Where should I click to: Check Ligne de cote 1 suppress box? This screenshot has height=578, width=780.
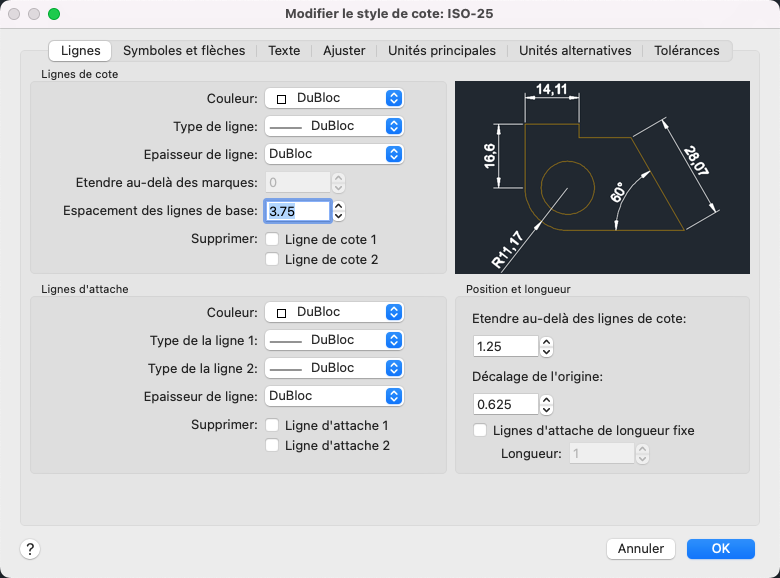tap(272, 239)
